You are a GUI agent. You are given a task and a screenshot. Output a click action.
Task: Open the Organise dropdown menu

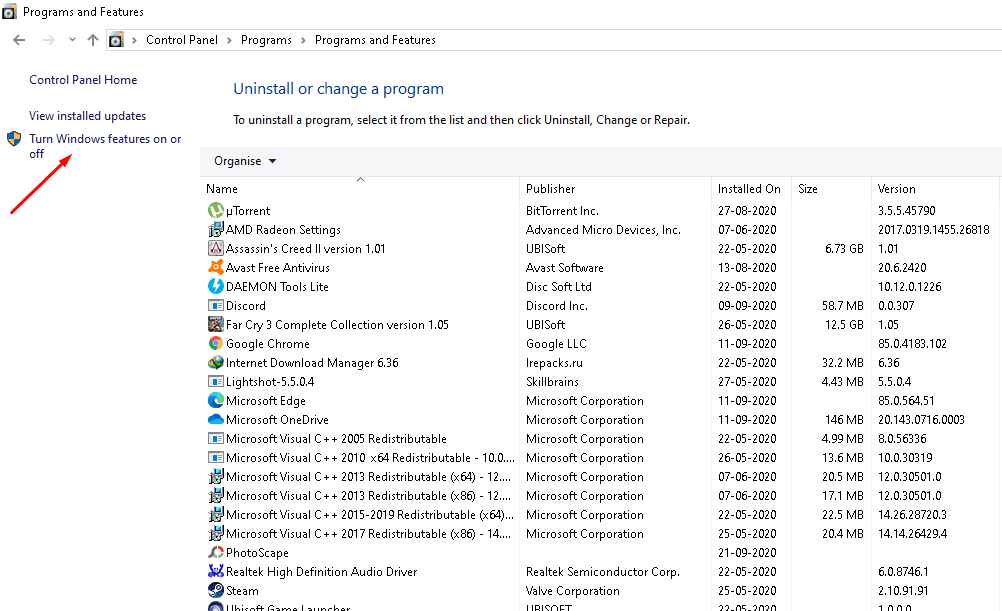pyautogui.click(x=245, y=161)
